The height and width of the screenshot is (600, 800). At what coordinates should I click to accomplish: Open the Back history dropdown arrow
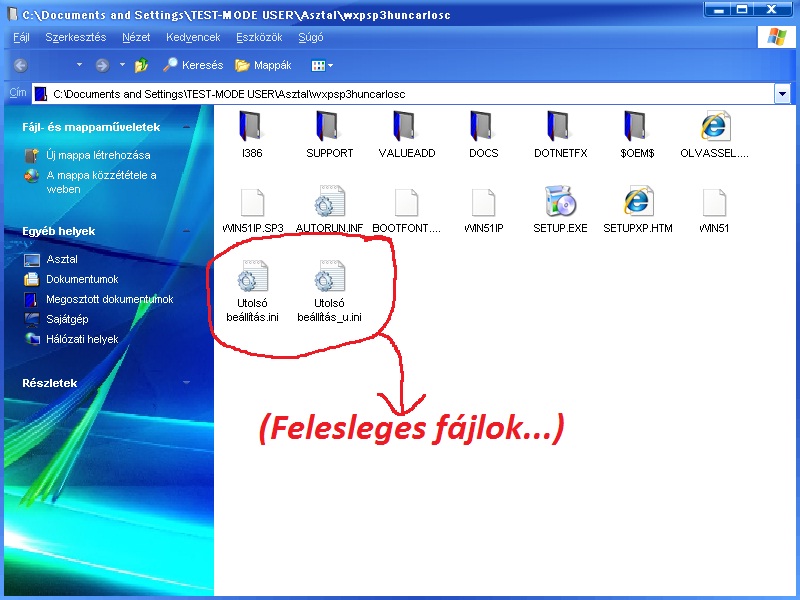tap(79, 65)
